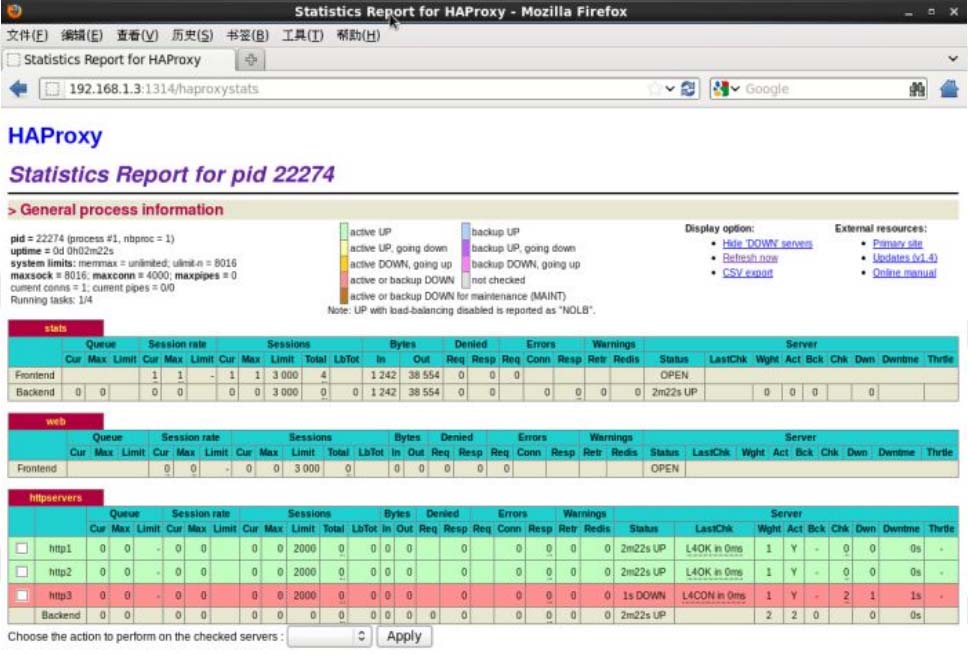Image resolution: width=968 pixels, height=654 pixels.
Task: Click 'L4OK in 0ms' cell in http1 row
Action: tap(714, 548)
